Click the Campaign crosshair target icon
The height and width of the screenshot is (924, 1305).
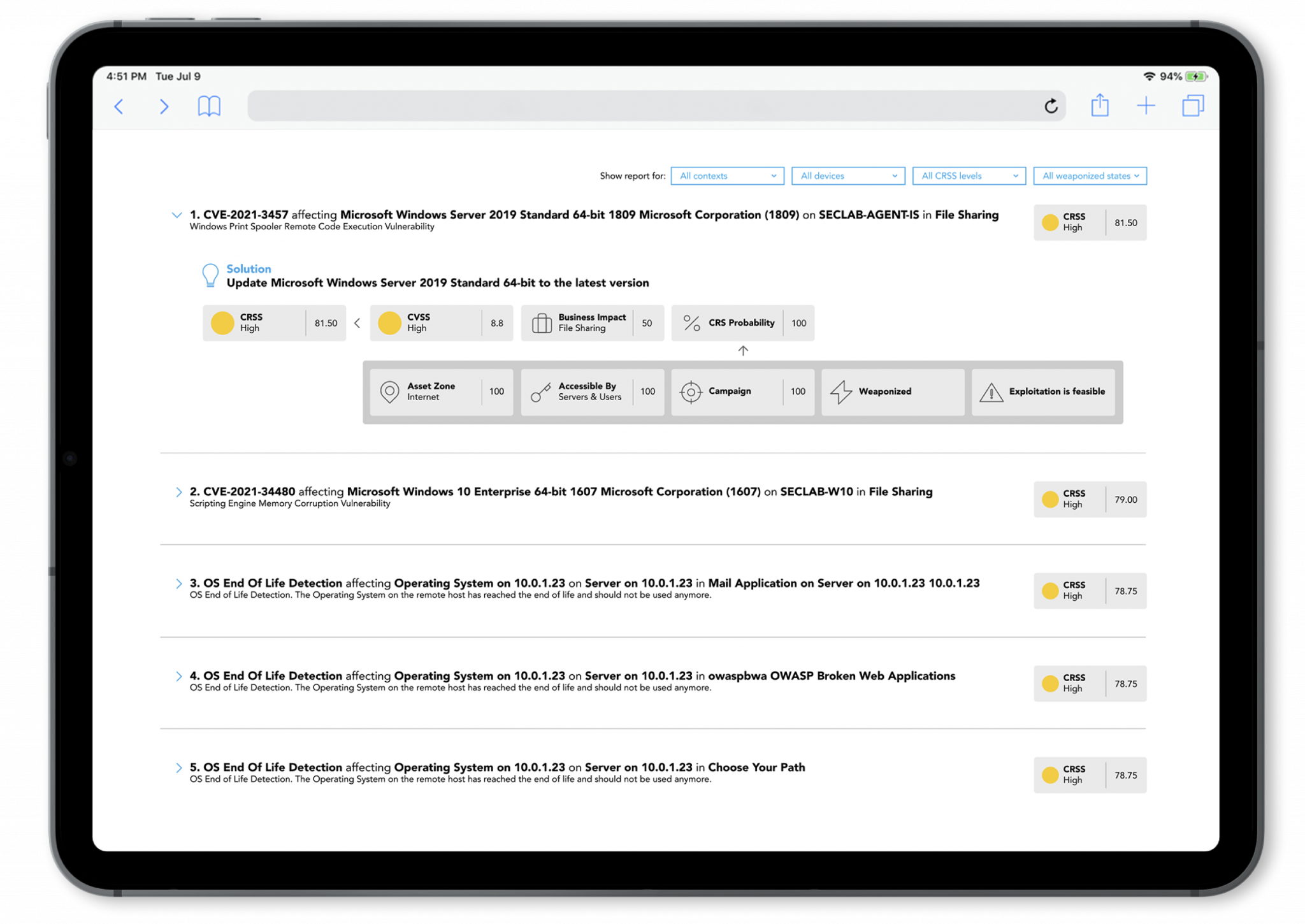(x=691, y=392)
